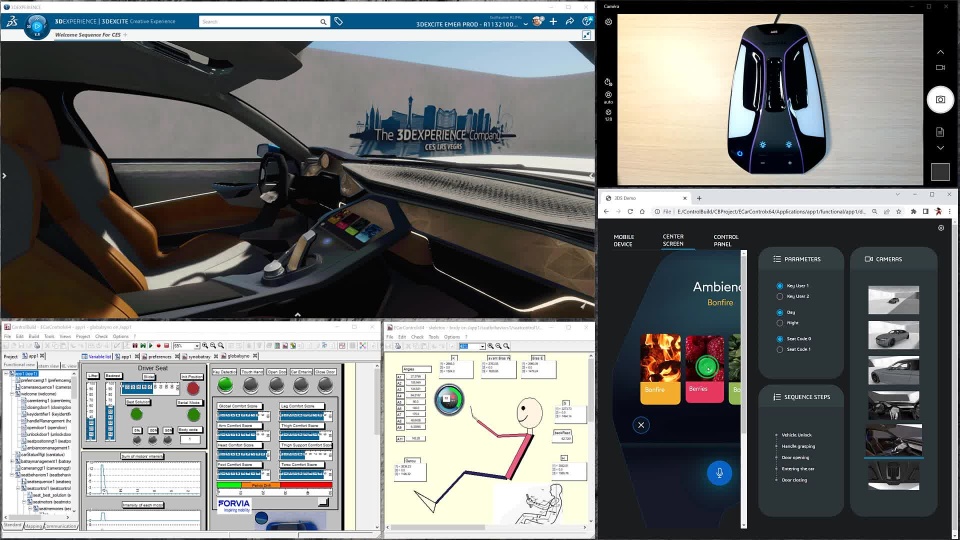Viewport: 960px width, 540px height.
Task: Switch to the CONTROL PANEL tab
Action: [726, 241]
